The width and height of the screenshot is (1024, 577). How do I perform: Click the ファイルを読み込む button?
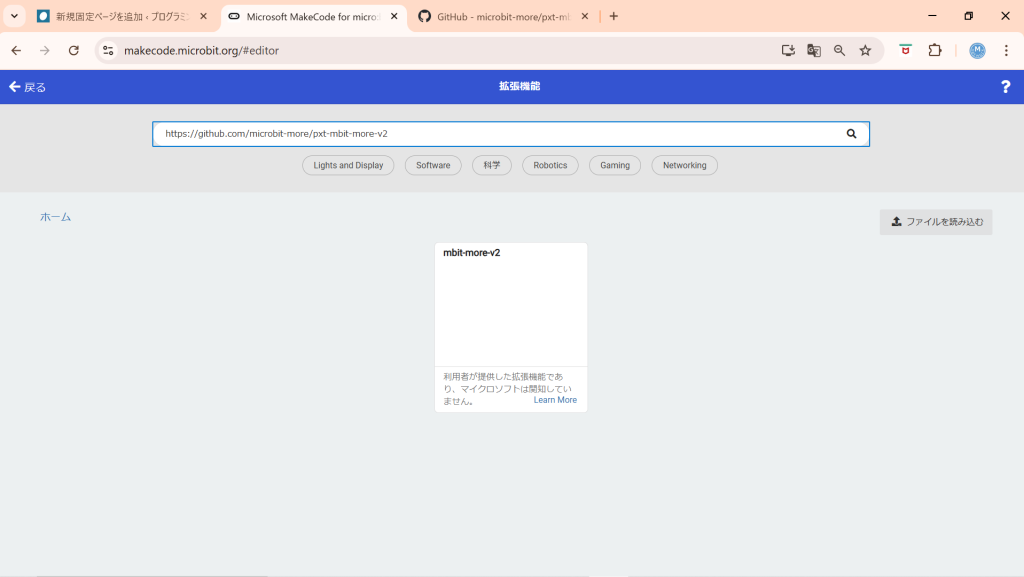pyautogui.click(x=936, y=222)
